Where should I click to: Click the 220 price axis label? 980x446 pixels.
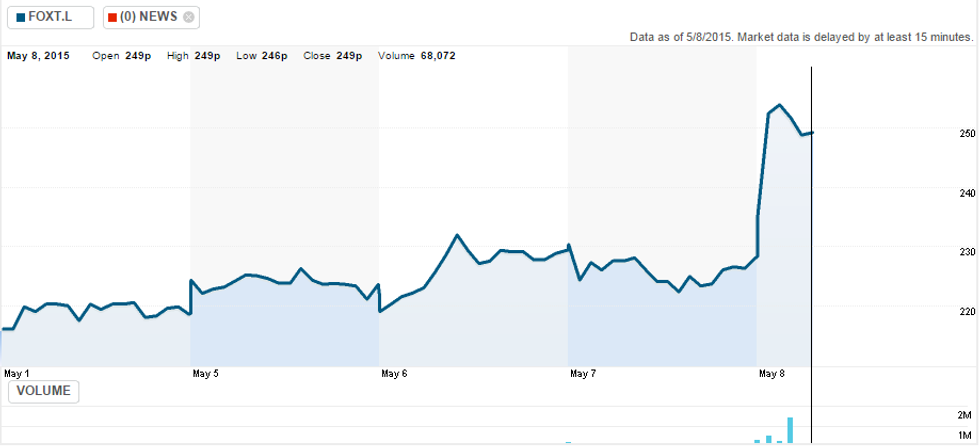pos(968,311)
